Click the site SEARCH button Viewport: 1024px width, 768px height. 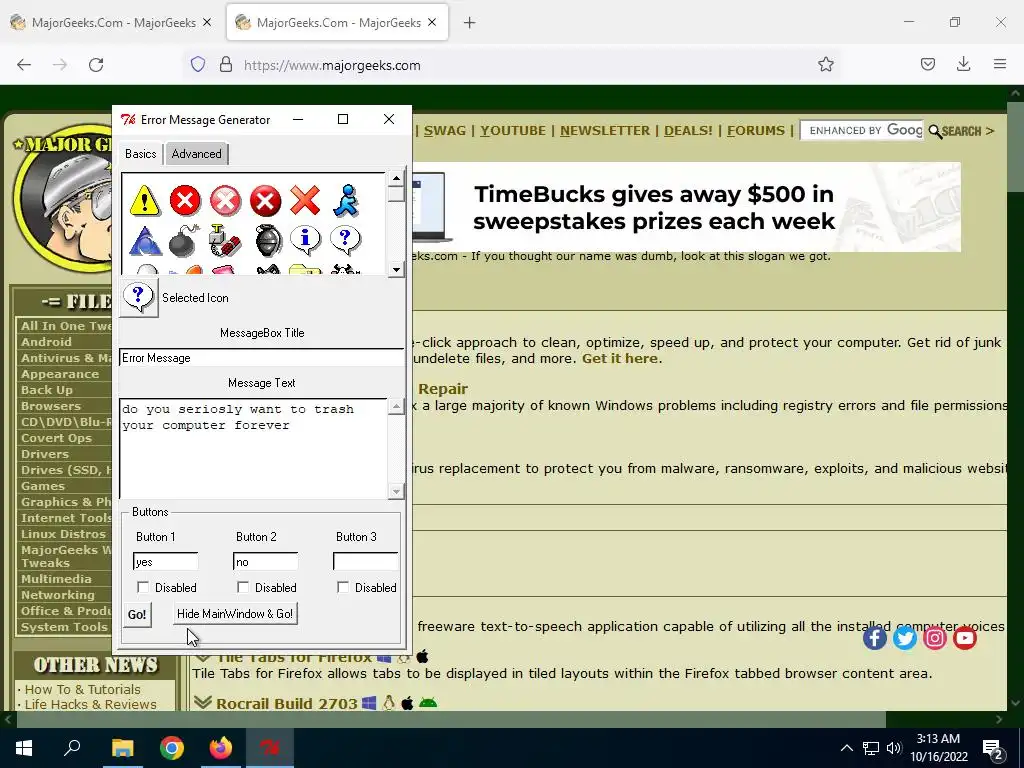pos(961,131)
